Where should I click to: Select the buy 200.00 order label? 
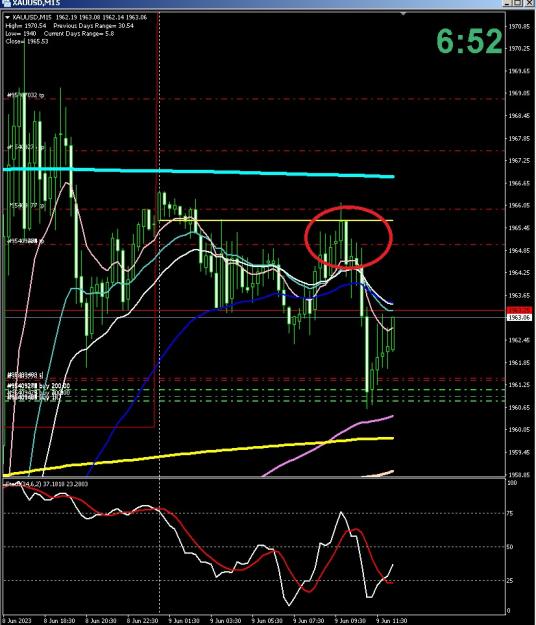point(39,386)
